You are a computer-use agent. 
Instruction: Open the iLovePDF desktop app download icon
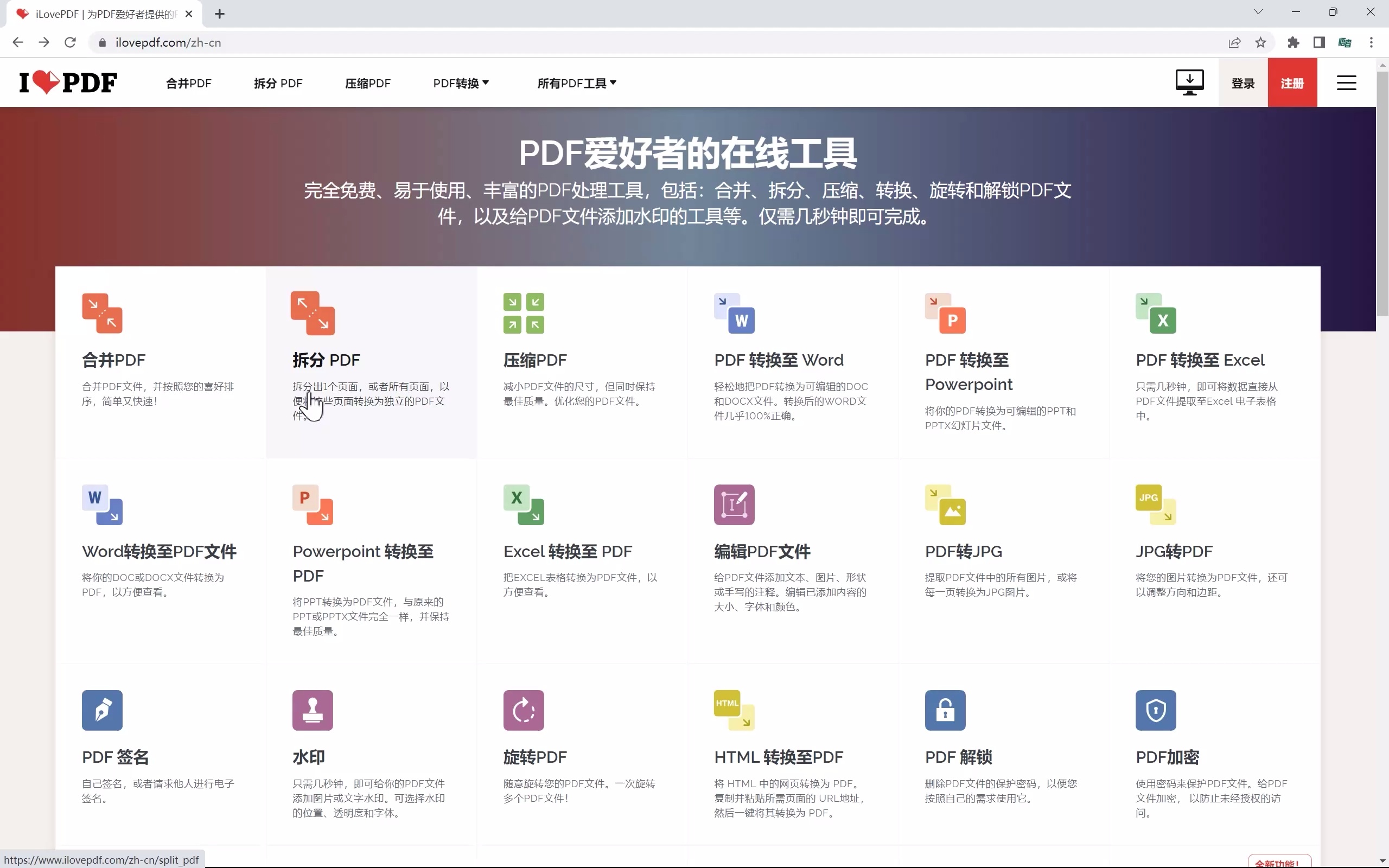(1189, 82)
